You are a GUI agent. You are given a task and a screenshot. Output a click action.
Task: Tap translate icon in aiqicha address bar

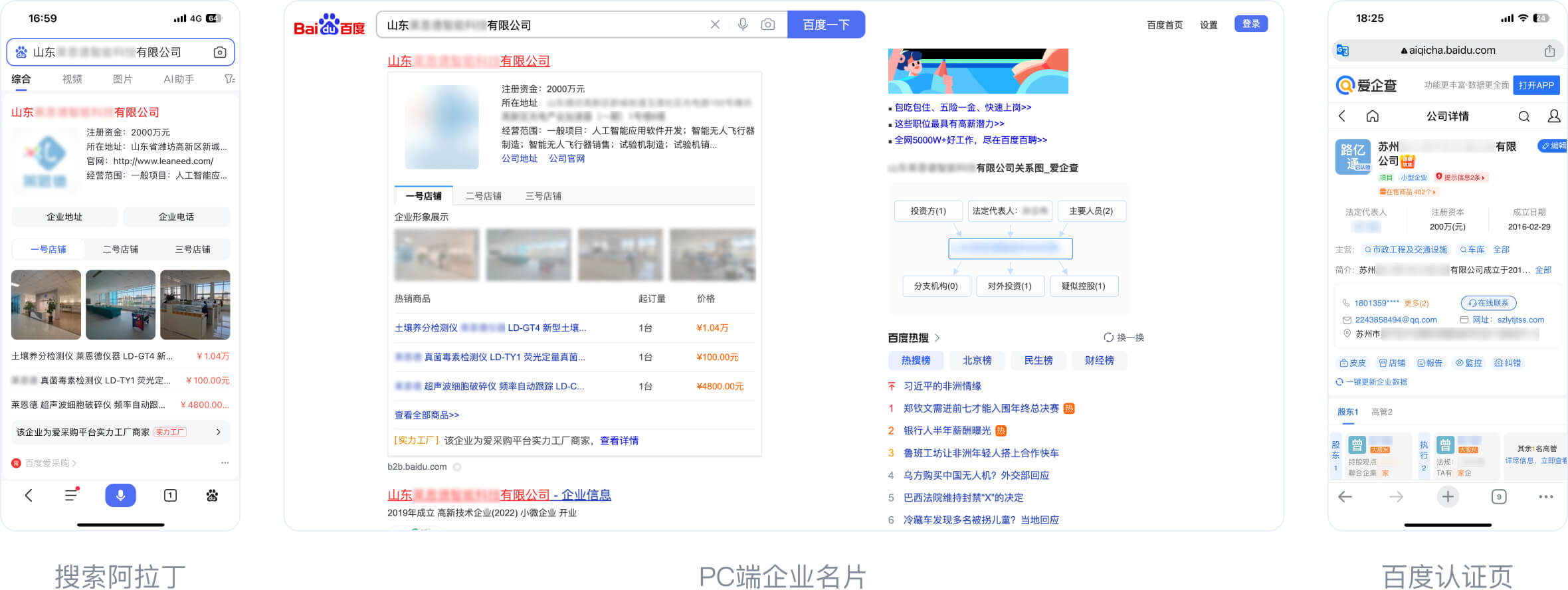pos(1343,50)
